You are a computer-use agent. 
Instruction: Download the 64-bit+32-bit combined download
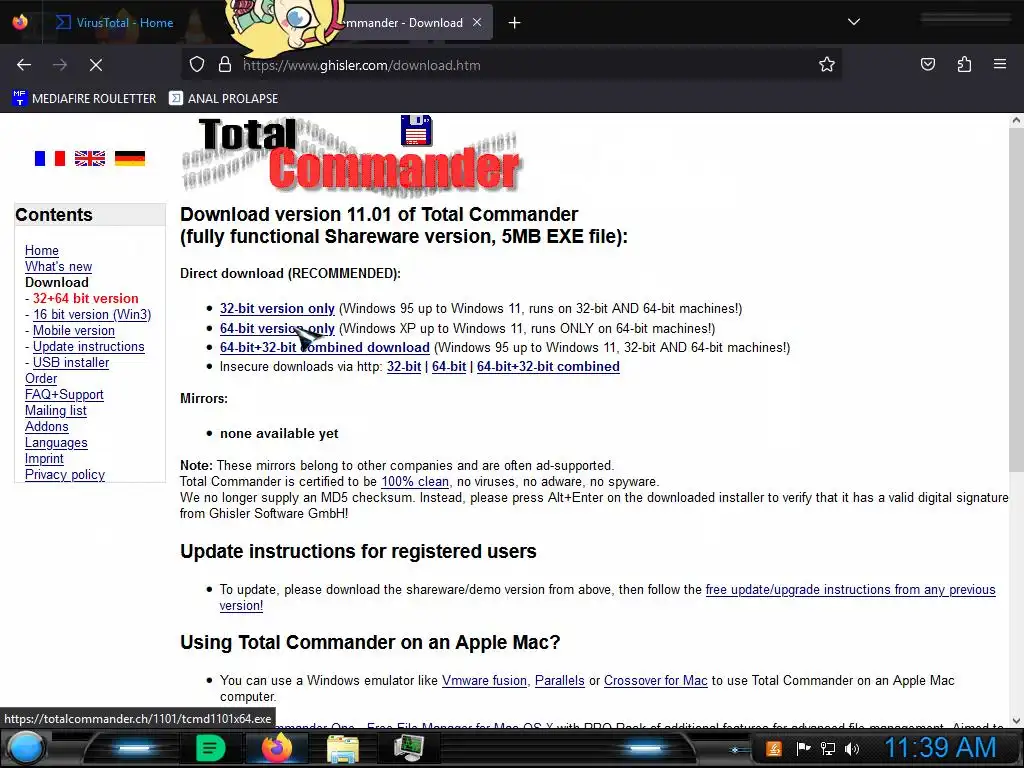pyautogui.click(x=325, y=347)
